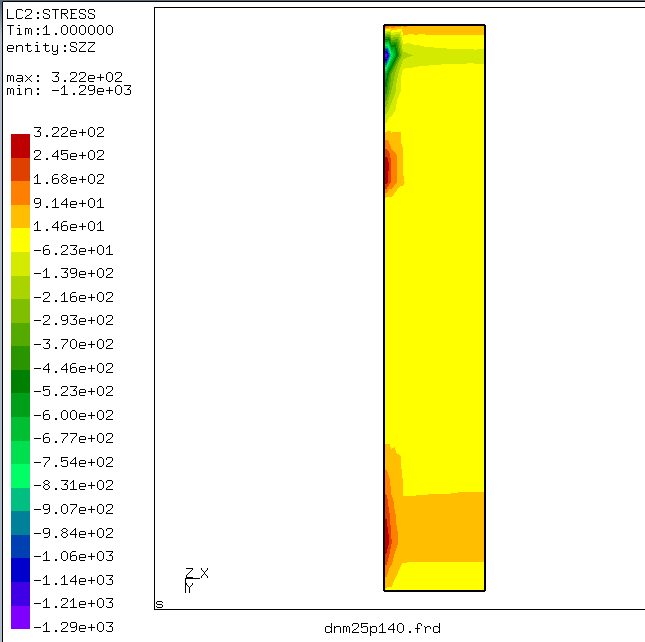Click the dark red top legend swatch
The image size is (645, 642).
[x=20, y=146]
